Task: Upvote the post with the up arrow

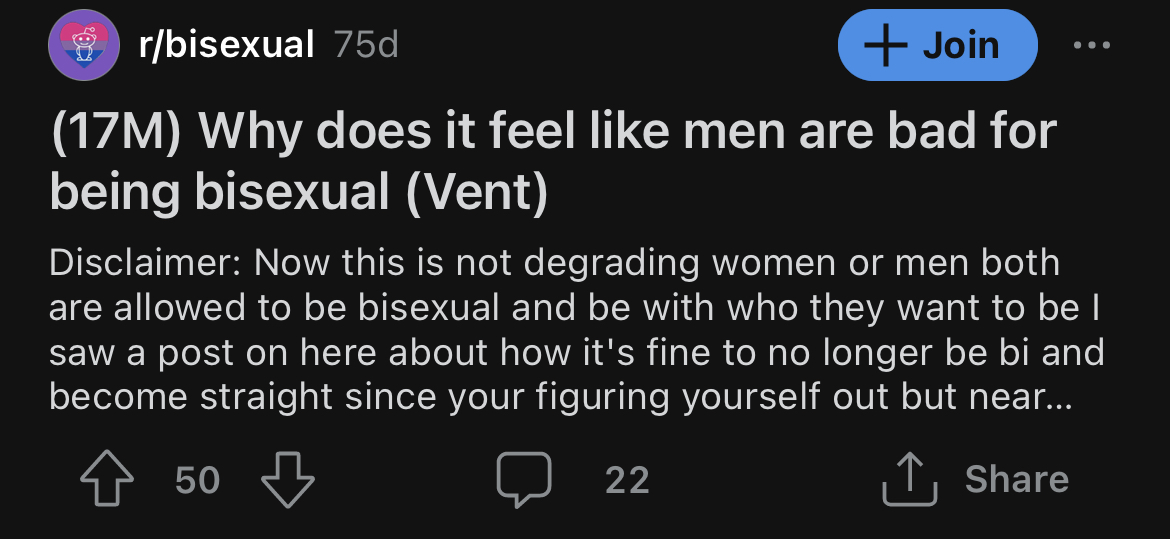Action: [107, 479]
